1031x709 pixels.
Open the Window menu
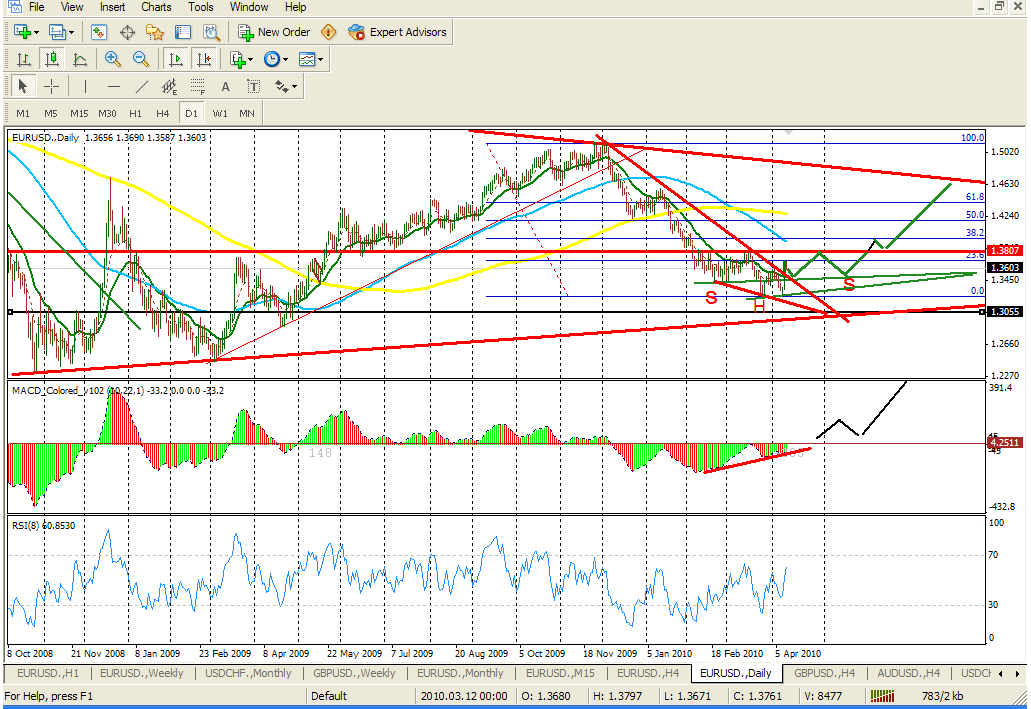tap(249, 7)
